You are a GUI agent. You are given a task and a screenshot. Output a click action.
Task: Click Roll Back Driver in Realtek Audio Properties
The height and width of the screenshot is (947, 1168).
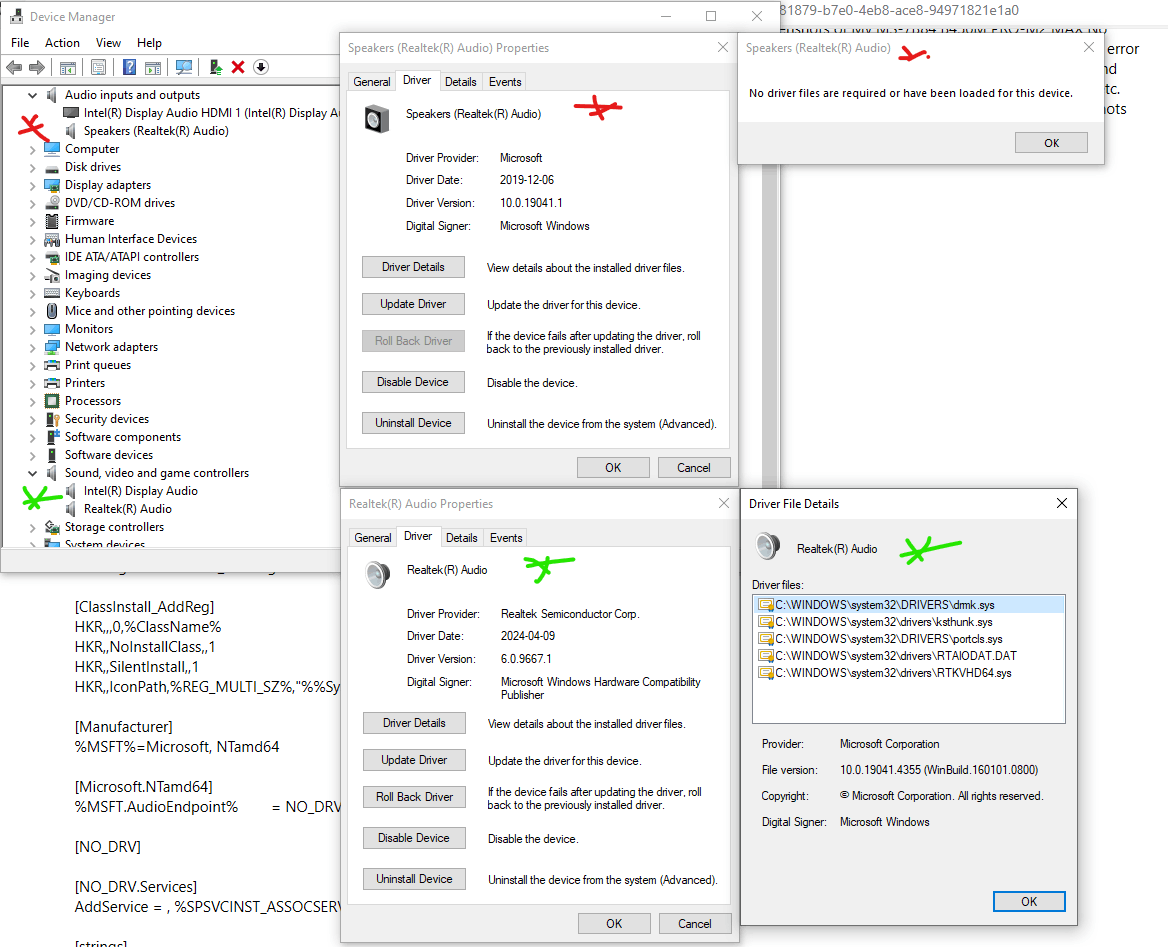click(414, 797)
